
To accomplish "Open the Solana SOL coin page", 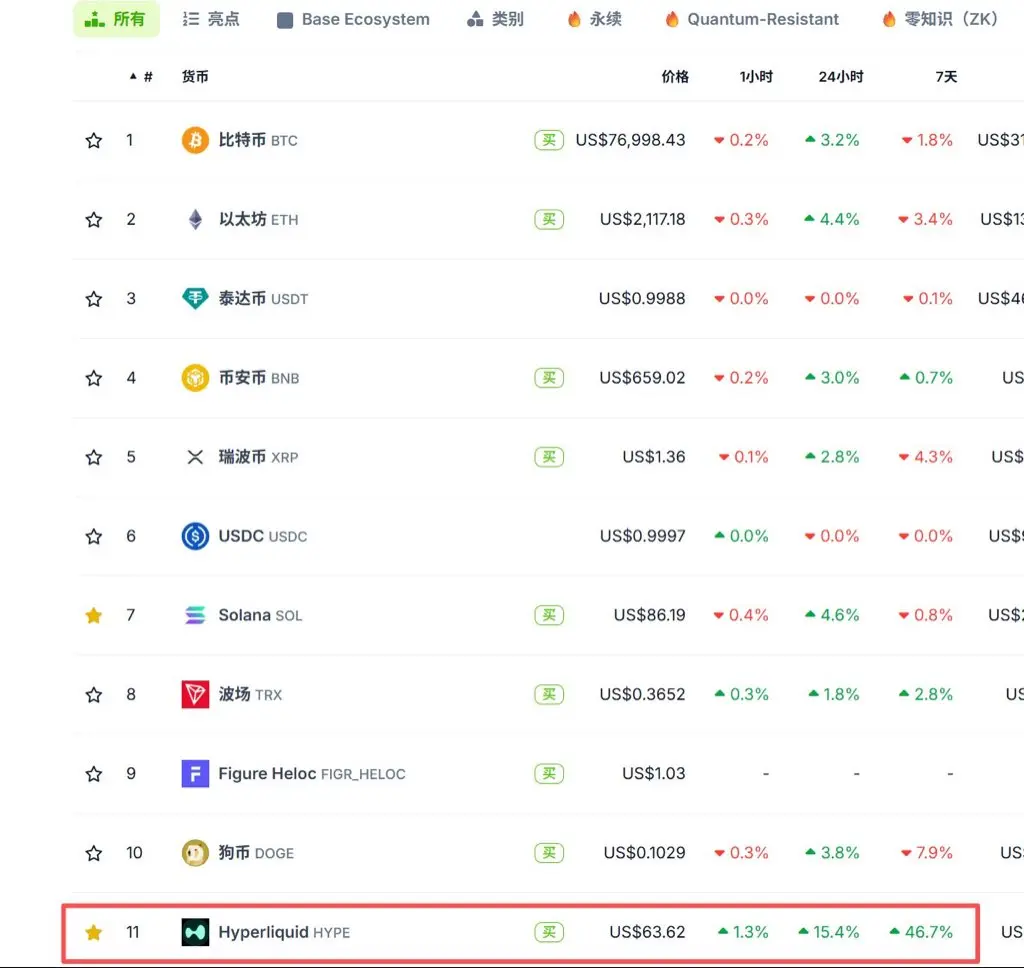I will pyautogui.click(x=260, y=615).
